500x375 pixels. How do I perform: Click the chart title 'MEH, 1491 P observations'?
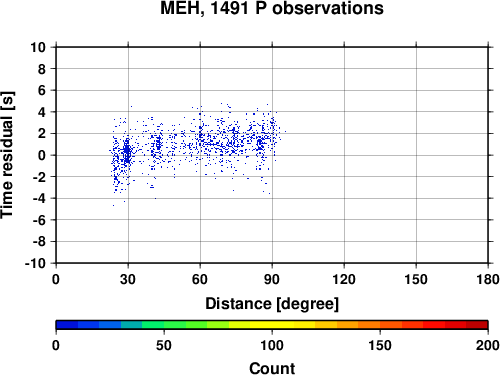(x=272, y=8)
